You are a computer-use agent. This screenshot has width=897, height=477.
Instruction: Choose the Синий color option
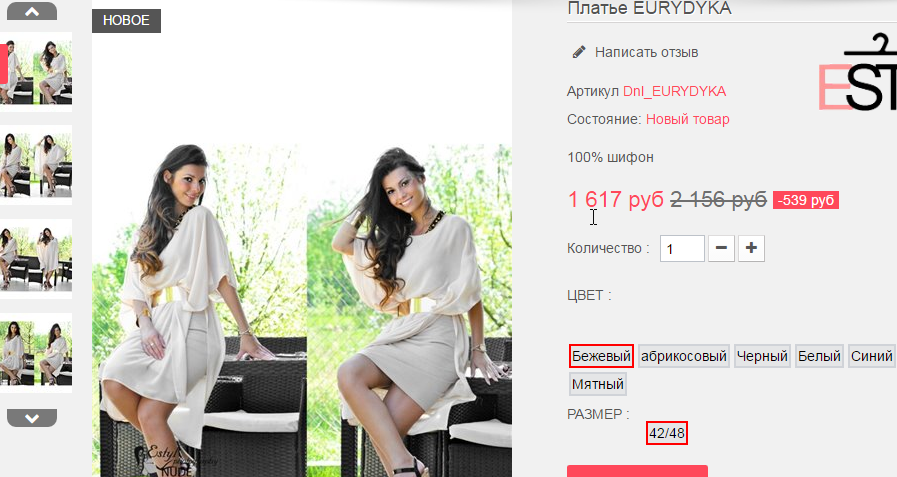(x=871, y=356)
